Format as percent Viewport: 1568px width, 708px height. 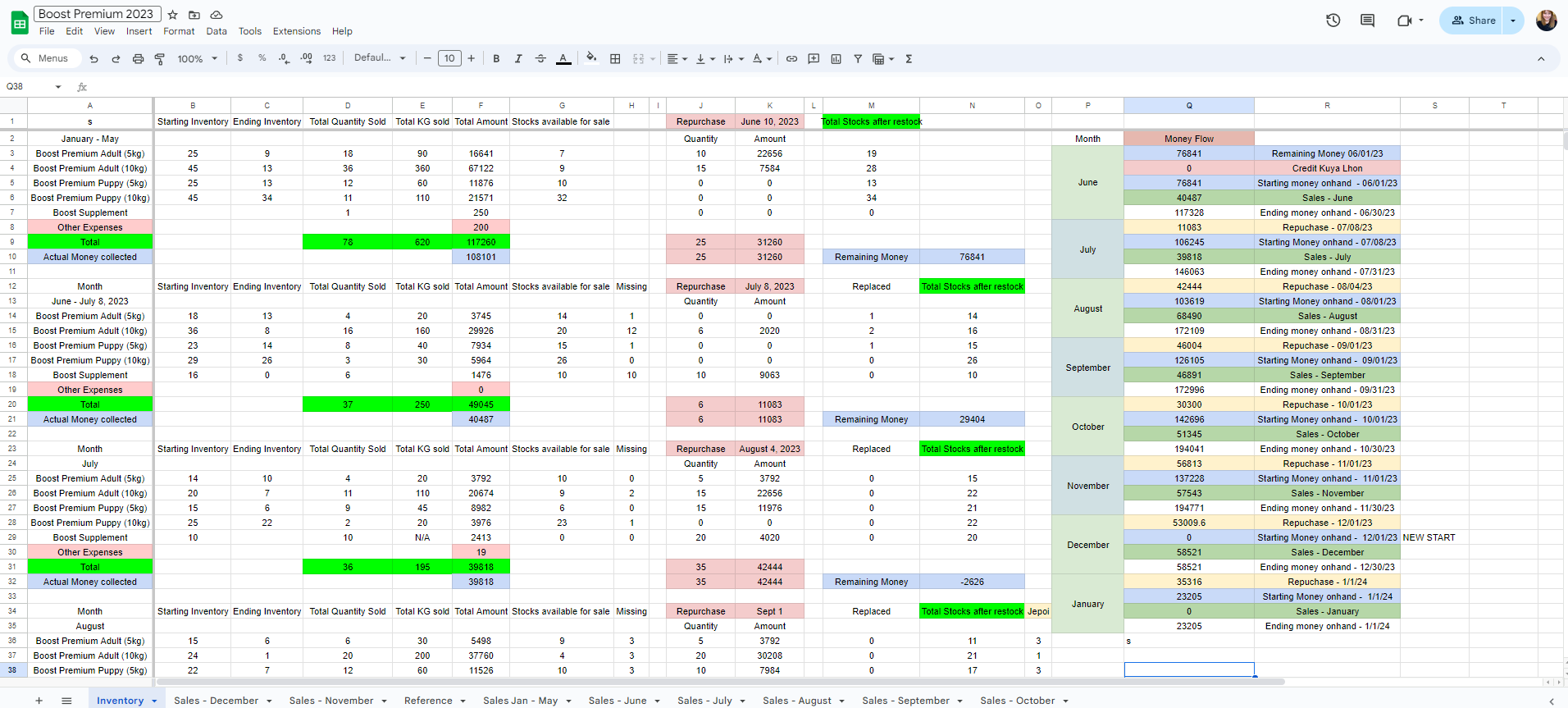coord(262,58)
